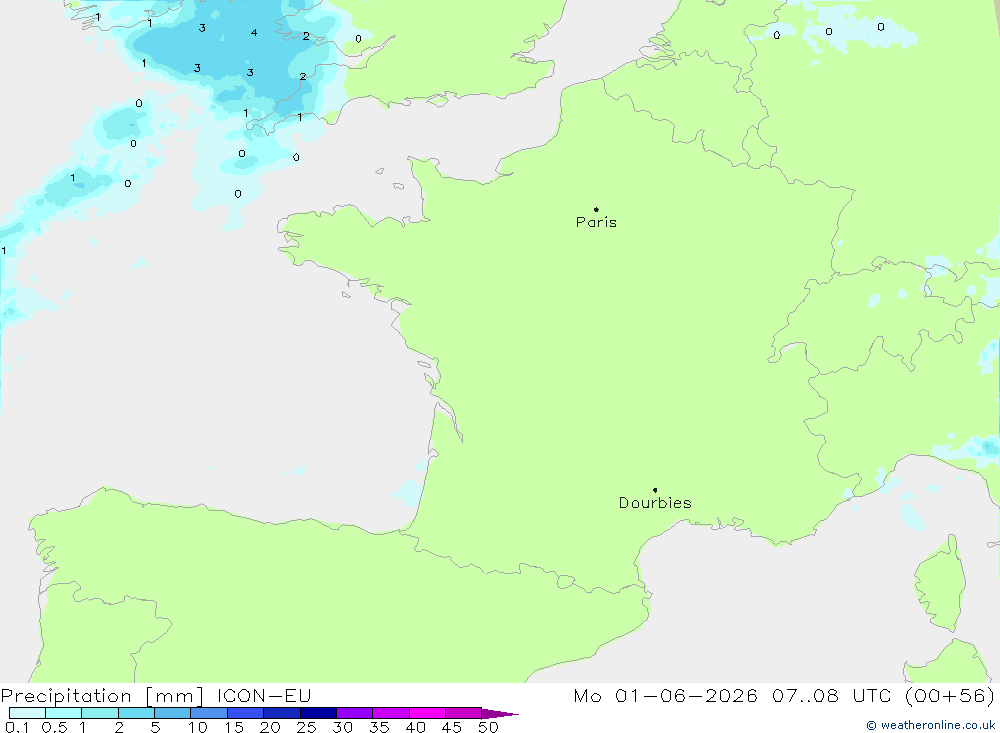The width and height of the screenshot is (1000, 733).
Task: Select the 35–40 mm purple legend swatch
Action: coord(391,713)
